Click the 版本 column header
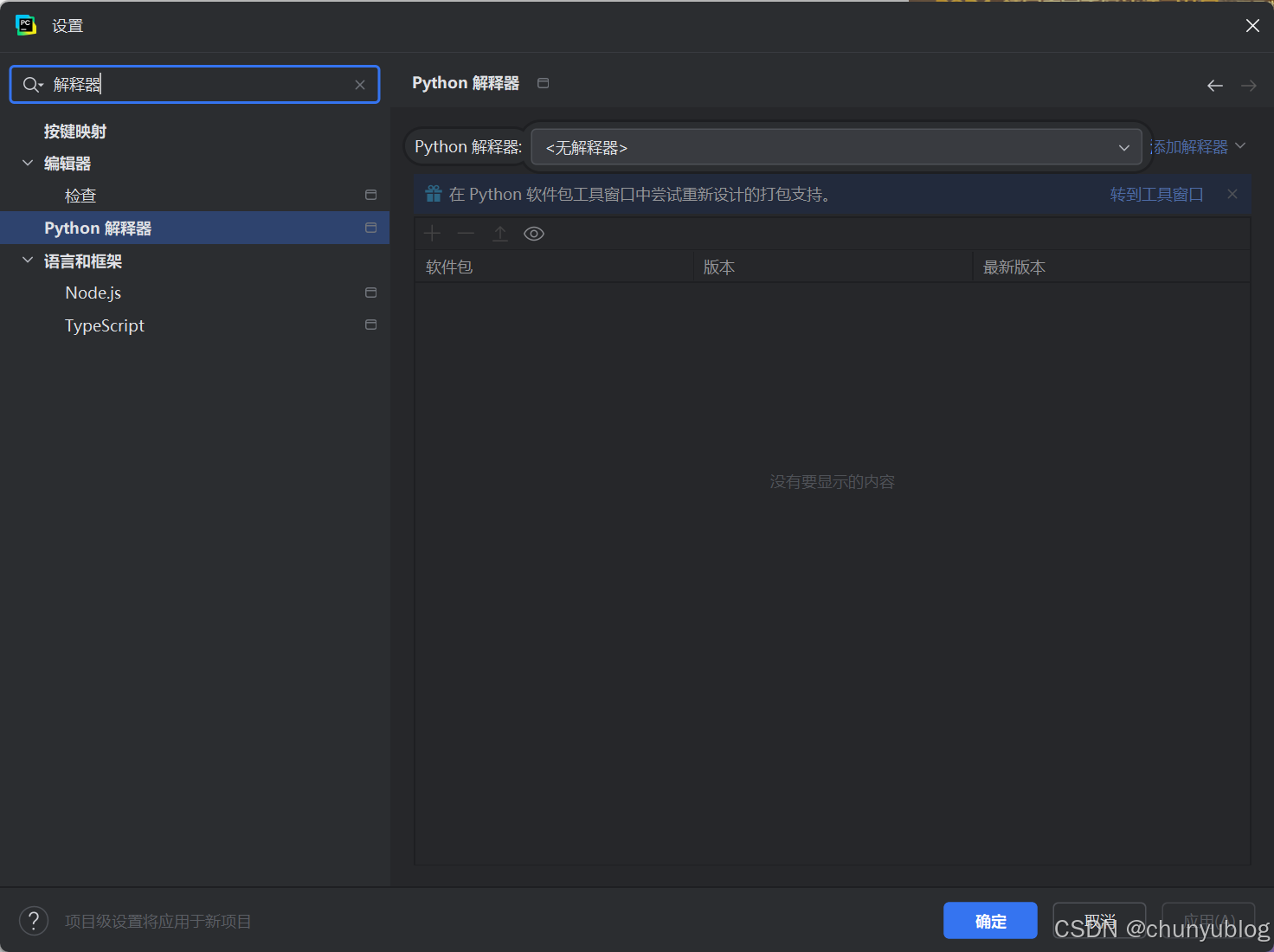 pyautogui.click(x=833, y=267)
